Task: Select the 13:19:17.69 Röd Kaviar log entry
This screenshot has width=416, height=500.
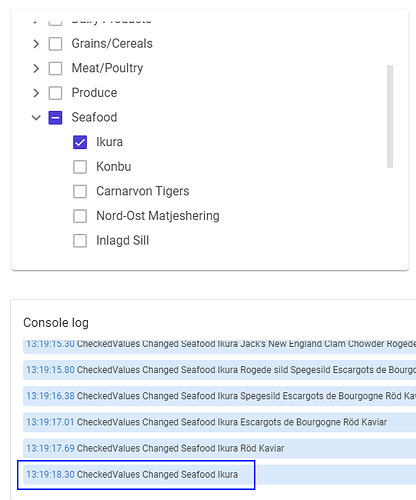Action: point(219,448)
